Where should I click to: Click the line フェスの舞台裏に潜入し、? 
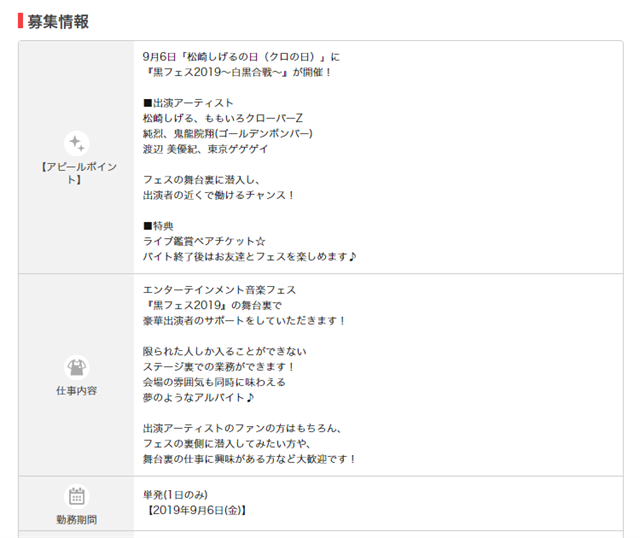[x=202, y=180]
